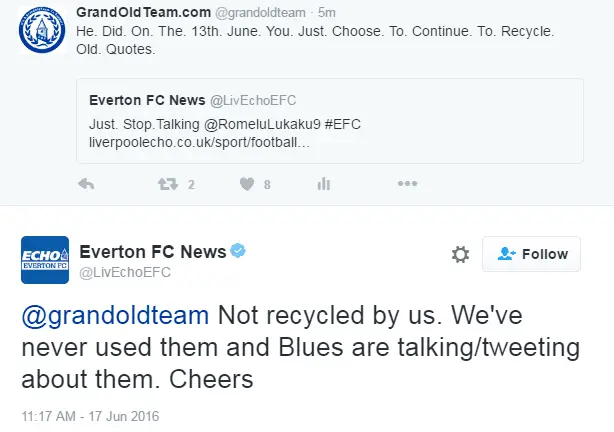
Task: Open the 11:17 AM - 17 Jun 2016 timestamp
Action: [x=90, y=415]
